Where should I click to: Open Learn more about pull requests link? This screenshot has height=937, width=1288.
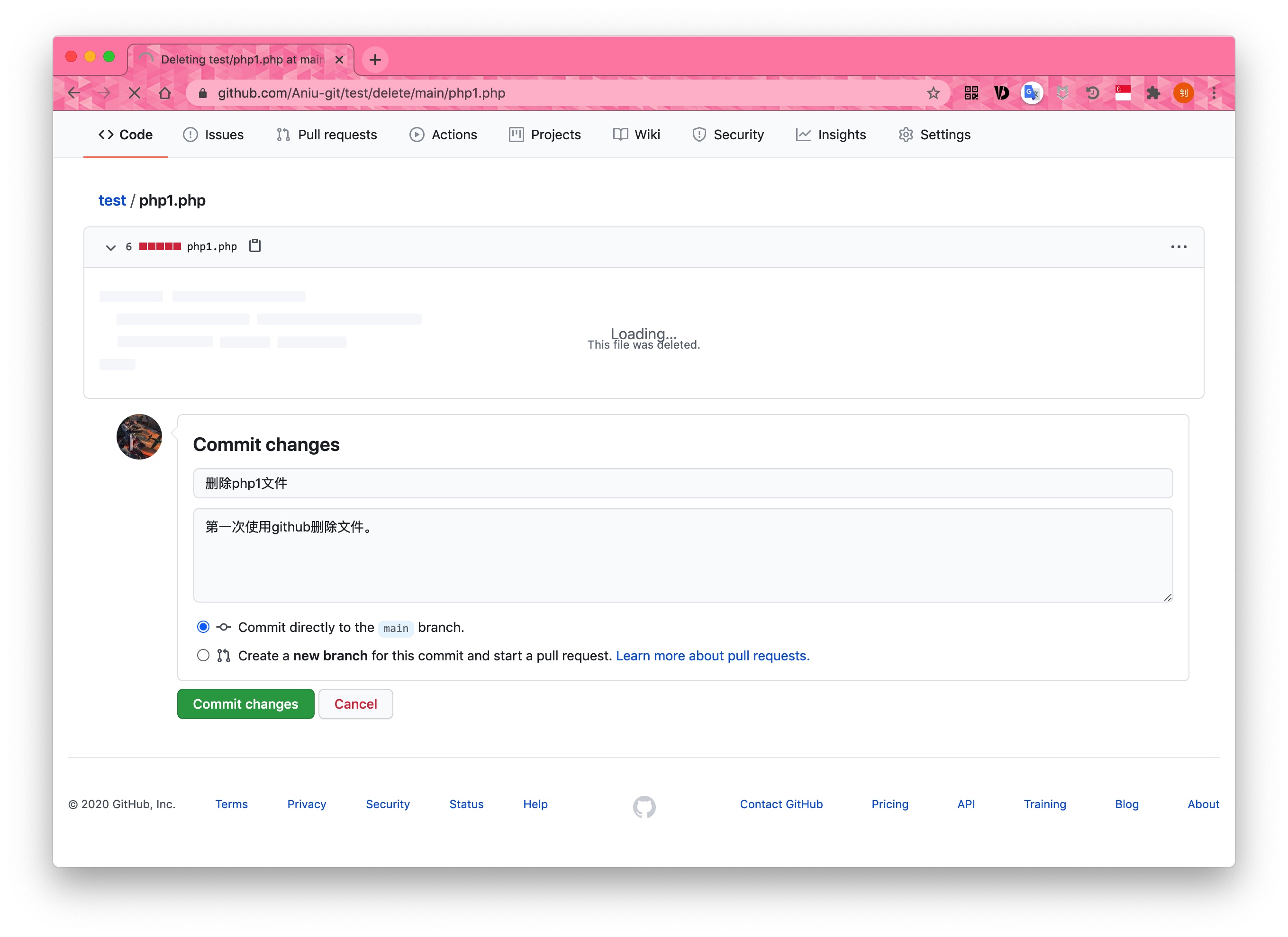(x=712, y=656)
